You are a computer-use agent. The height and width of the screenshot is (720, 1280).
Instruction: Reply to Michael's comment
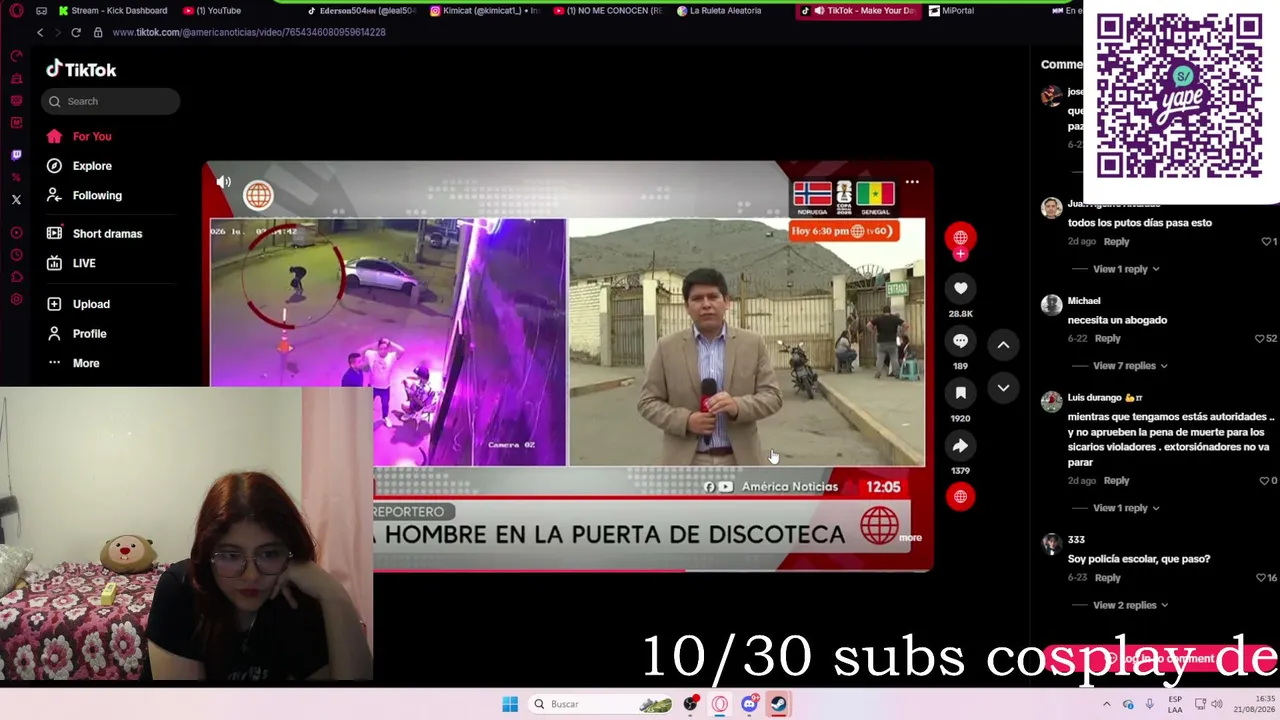click(x=1107, y=339)
